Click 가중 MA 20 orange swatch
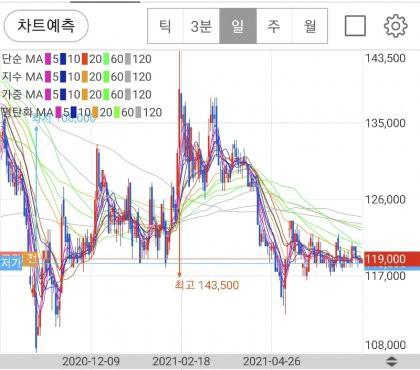The width and height of the screenshot is (420, 370). click(85, 94)
